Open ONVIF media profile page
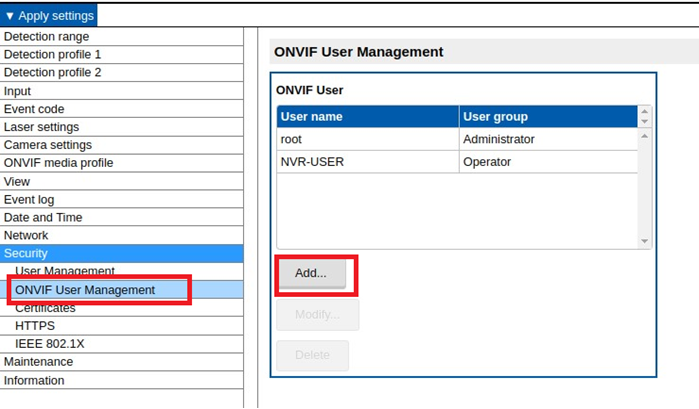 58,163
